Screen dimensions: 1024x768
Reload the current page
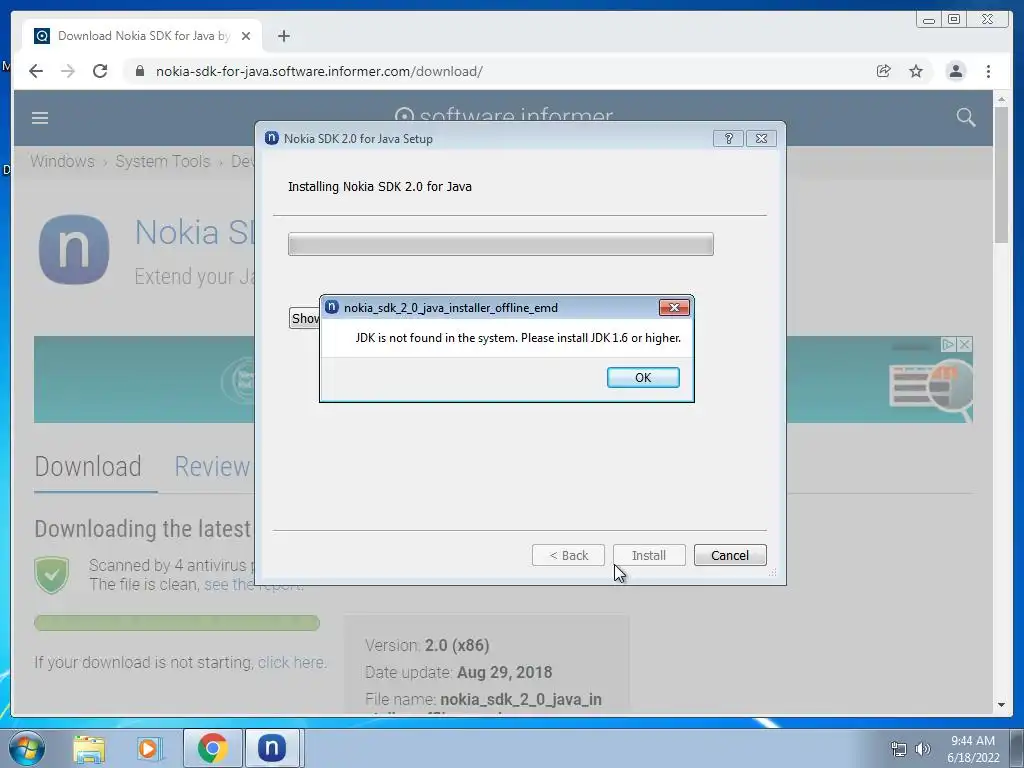tap(100, 71)
